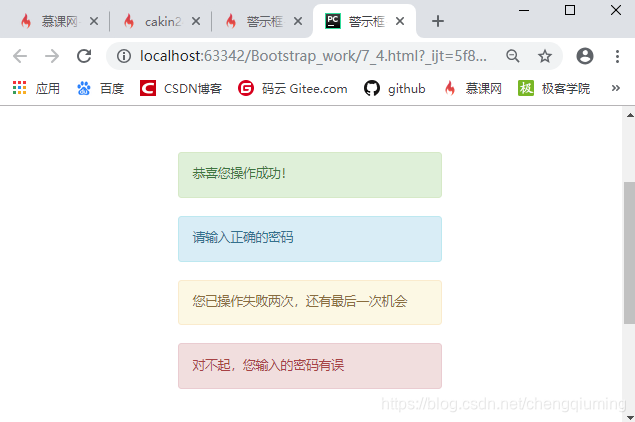Open the CSDN博客 bookmark
The width and height of the screenshot is (635, 422).
coord(181,88)
